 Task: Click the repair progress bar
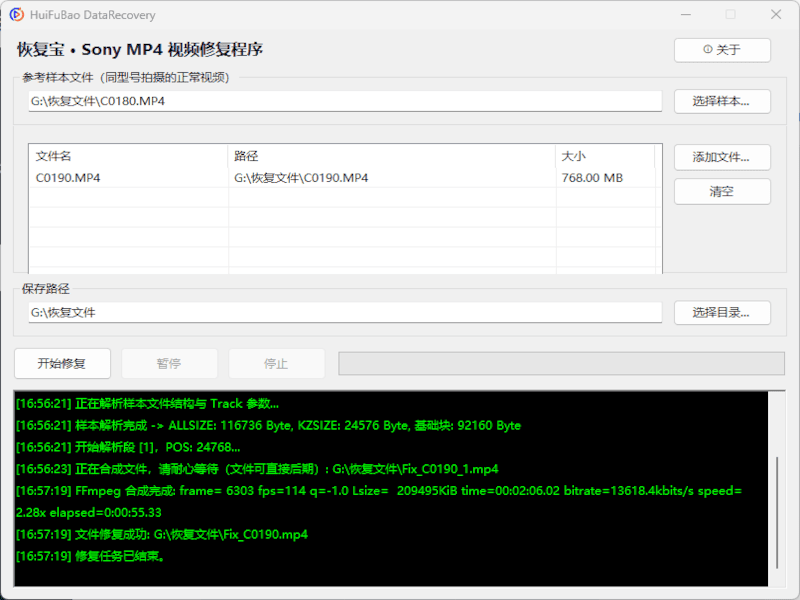[x=561, y=363]
